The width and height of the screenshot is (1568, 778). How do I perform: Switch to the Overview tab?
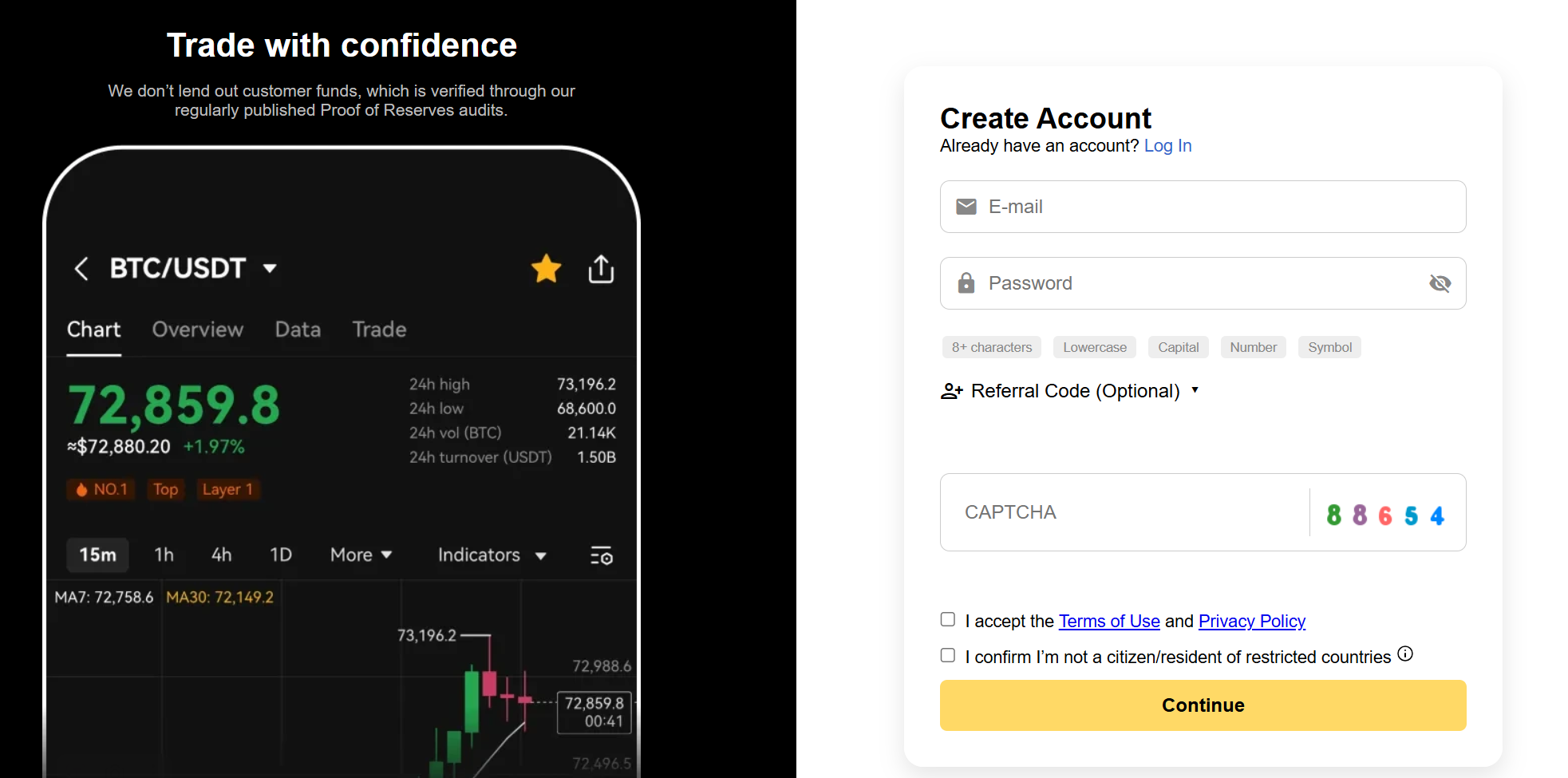[x=198, y=330]
